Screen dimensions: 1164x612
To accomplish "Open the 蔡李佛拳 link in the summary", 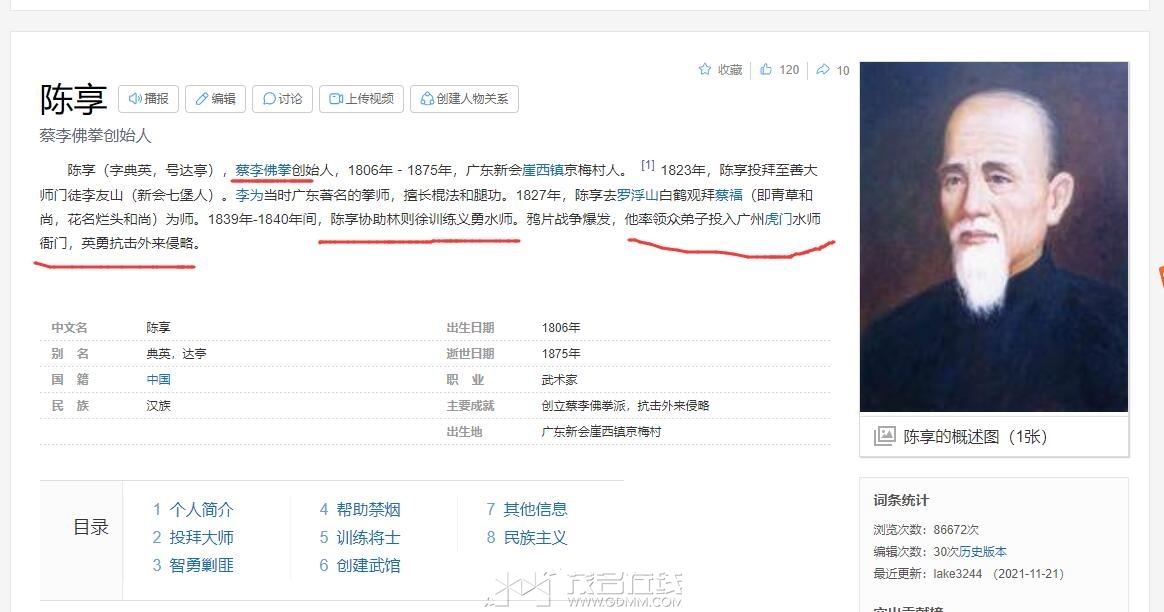I will point(263,170).
